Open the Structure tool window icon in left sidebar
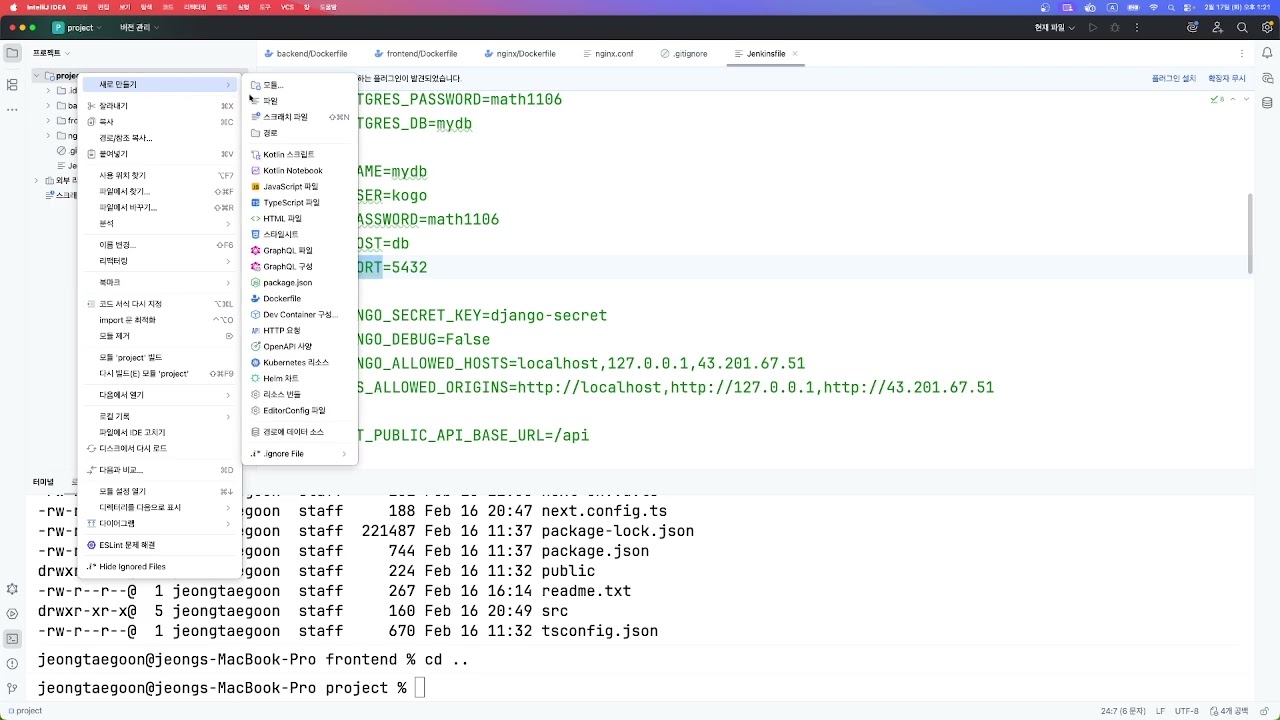Screen dimensions: 1280x720 click(12, 84)
